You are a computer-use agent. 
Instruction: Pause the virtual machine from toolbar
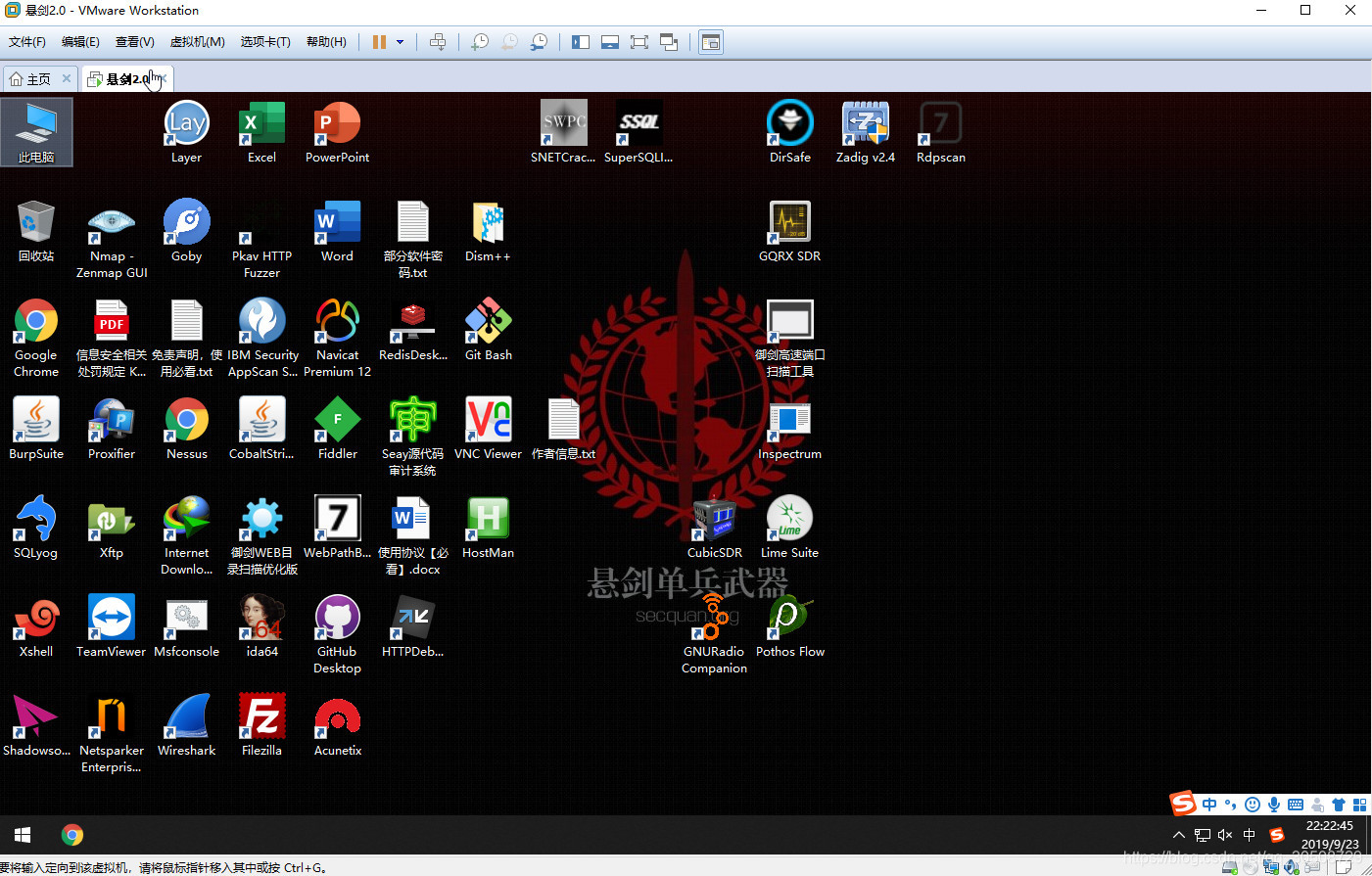[379, 42]
